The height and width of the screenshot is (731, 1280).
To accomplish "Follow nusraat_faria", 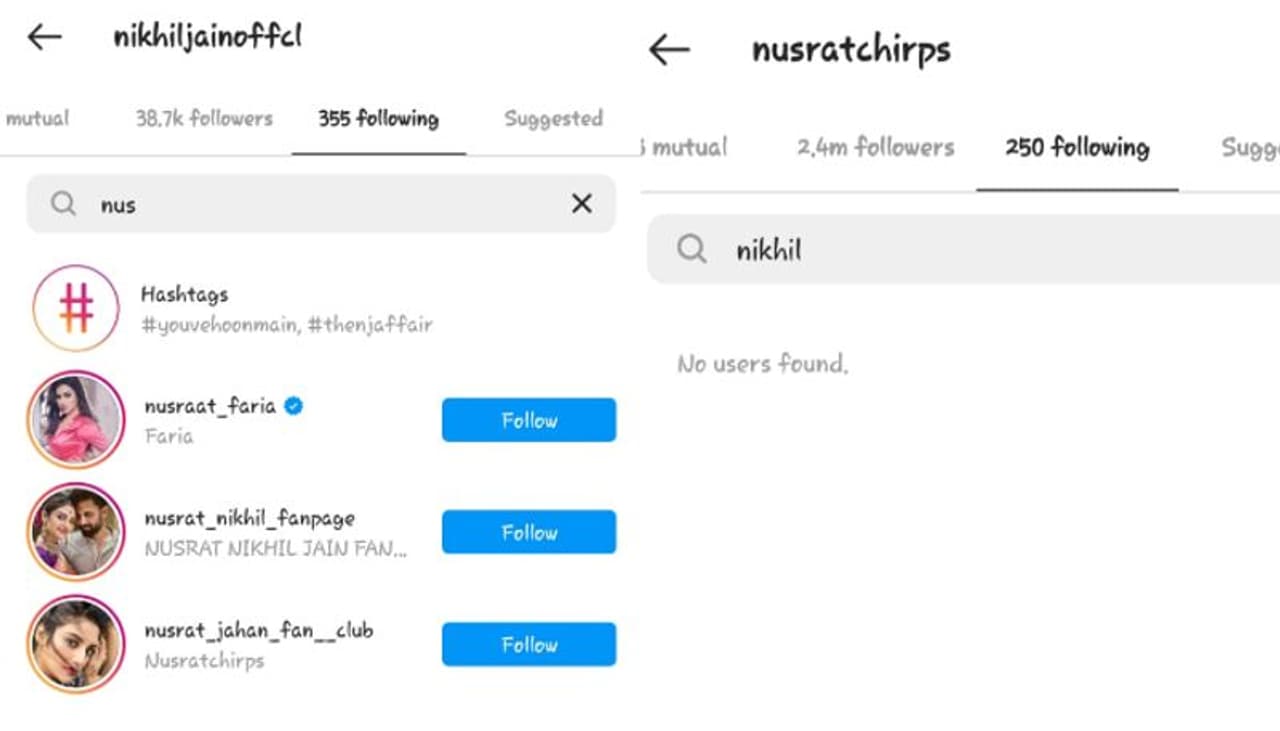I will [529, 420].
